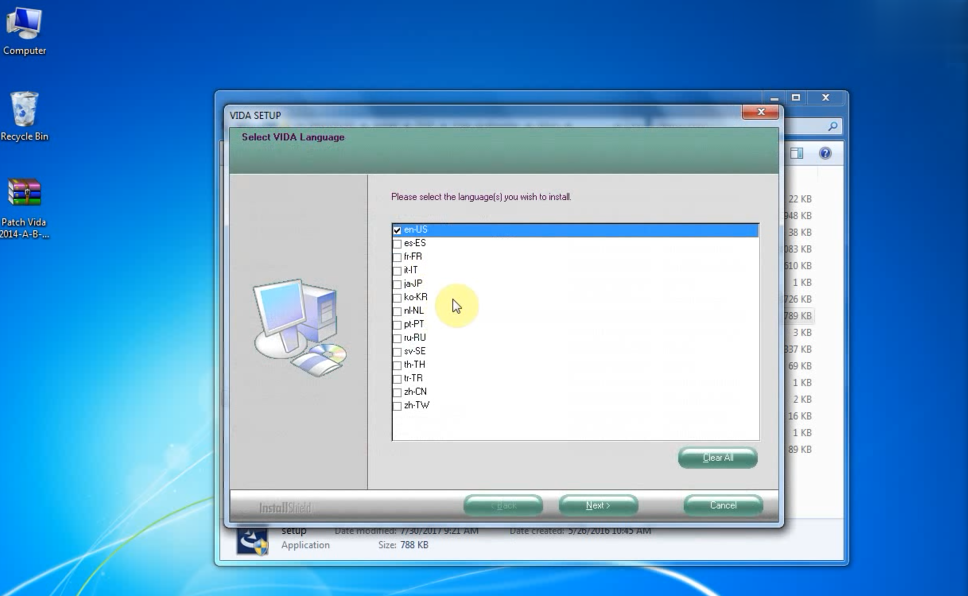Open the Explorer help icon
This screenshot has height=596, width=968.
[x=825, y=153]
